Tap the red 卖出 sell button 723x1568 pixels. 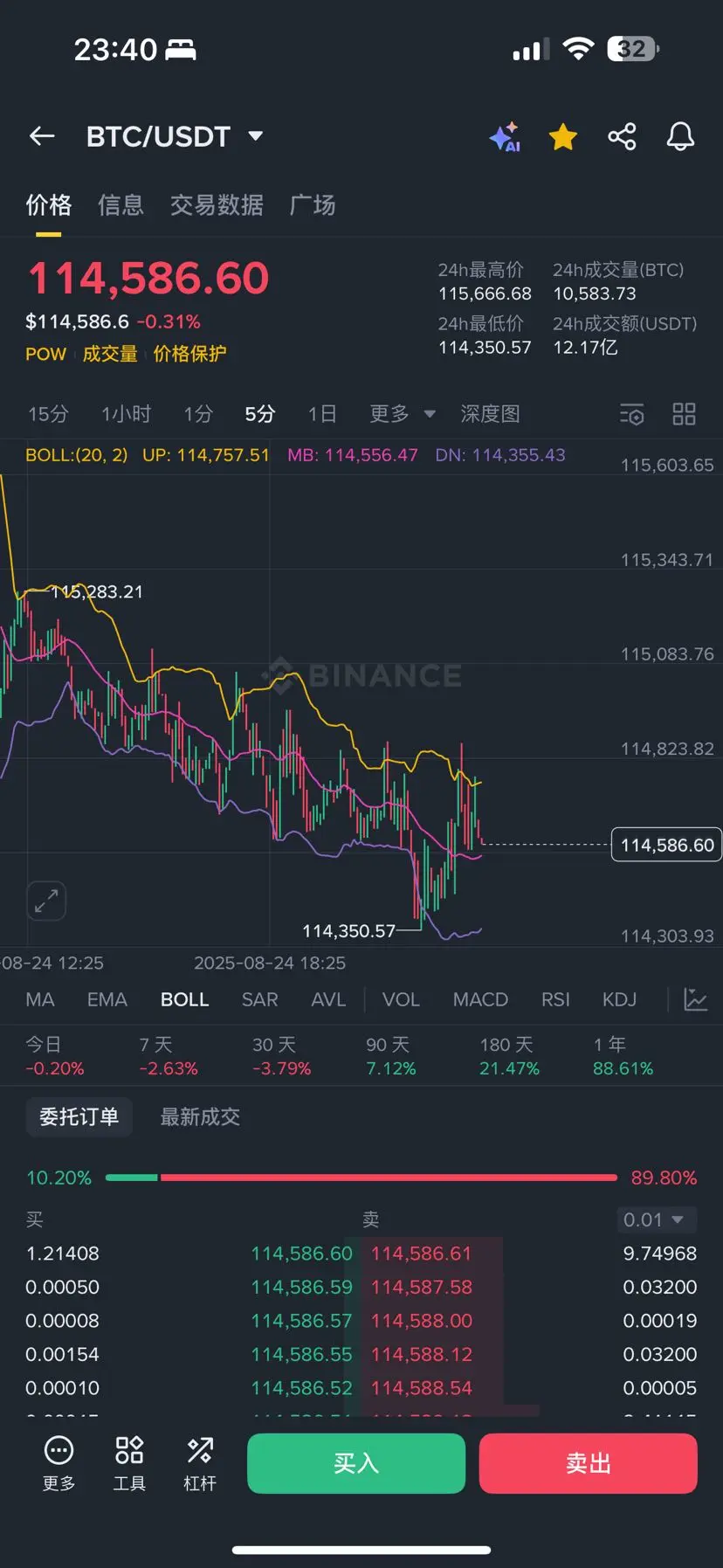tap(589, 1463)
